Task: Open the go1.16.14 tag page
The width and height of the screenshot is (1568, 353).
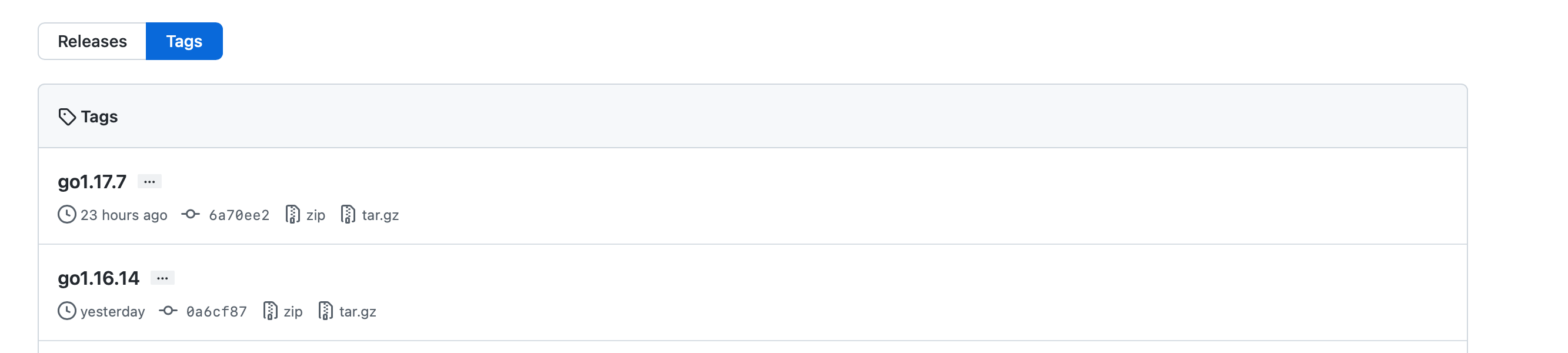Action: click(98, 278)
